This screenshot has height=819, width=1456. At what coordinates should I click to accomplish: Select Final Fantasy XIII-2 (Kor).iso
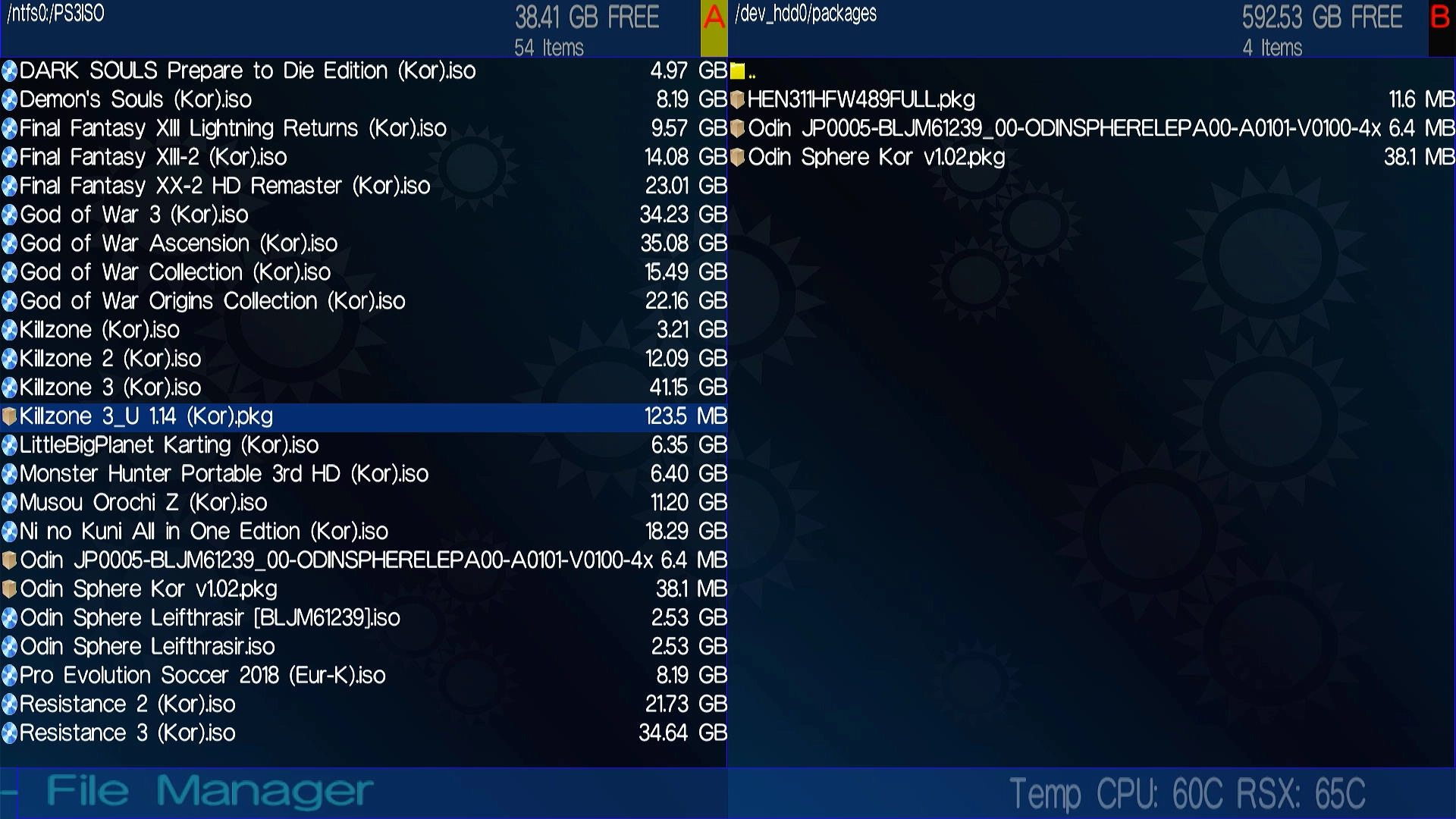[x=154, y=158]
